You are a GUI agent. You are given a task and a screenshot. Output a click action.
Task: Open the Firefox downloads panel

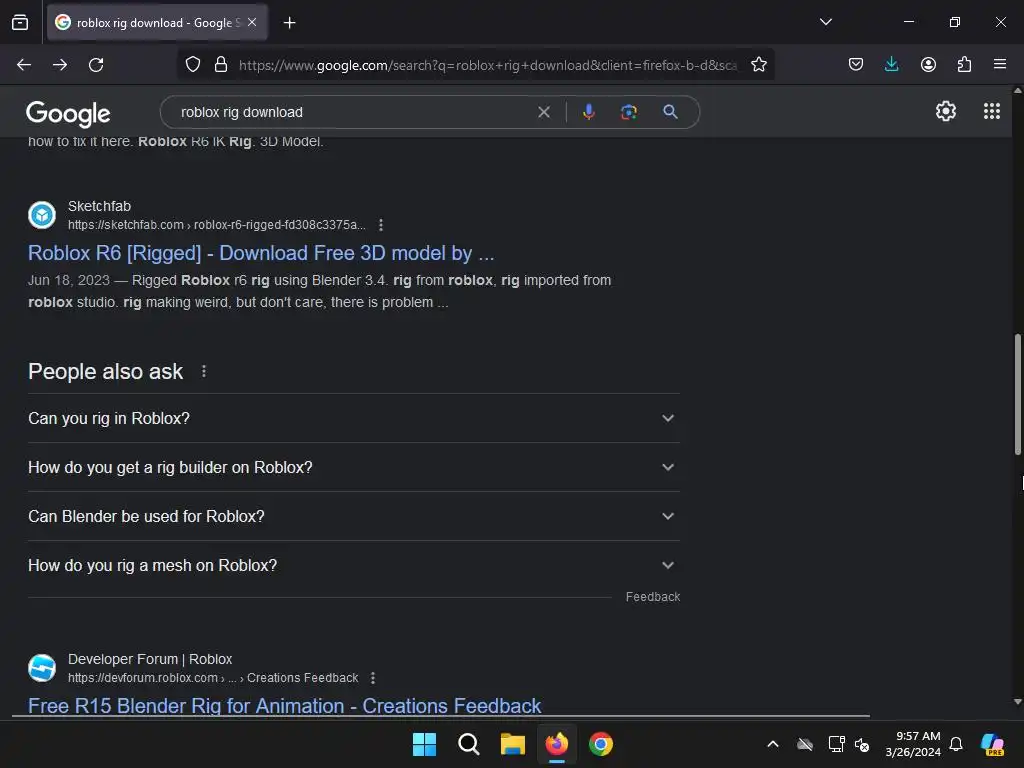891,65
